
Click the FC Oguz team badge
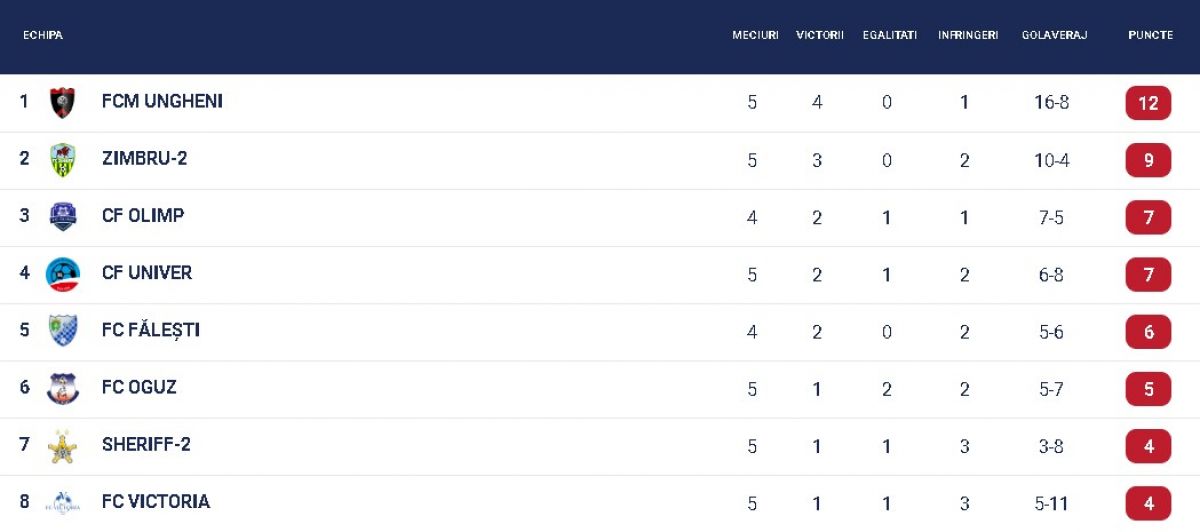[63, 388]
